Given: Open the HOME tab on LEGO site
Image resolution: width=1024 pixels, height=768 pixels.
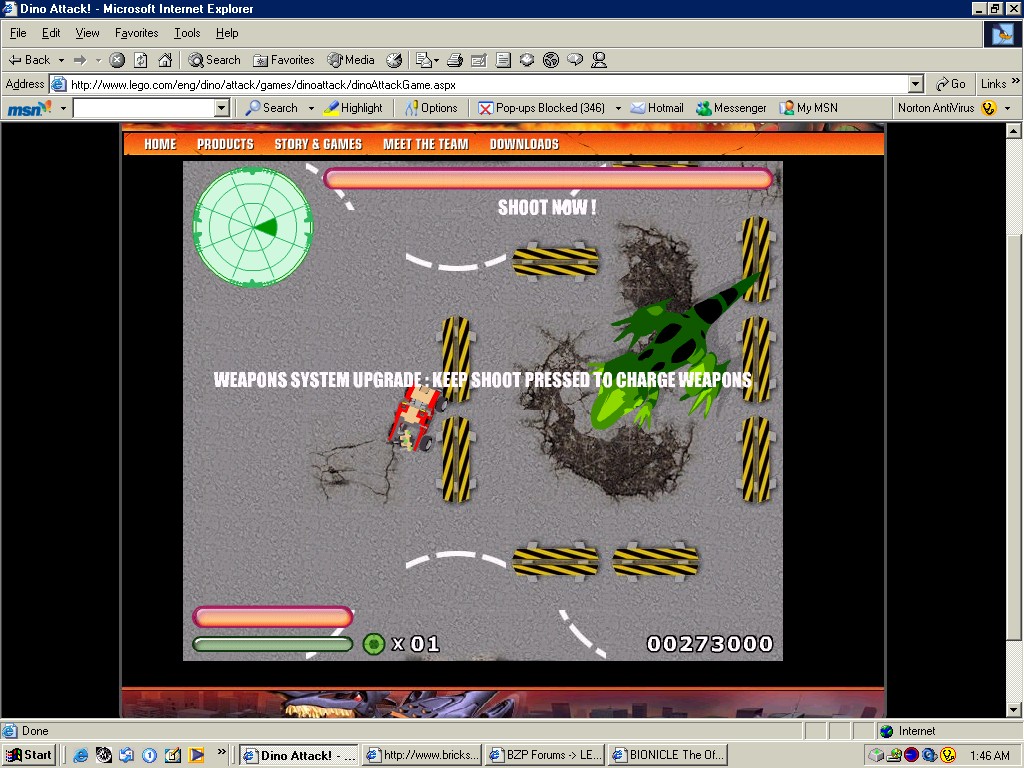Looking at the screenshot, I should tap(160, 144).
